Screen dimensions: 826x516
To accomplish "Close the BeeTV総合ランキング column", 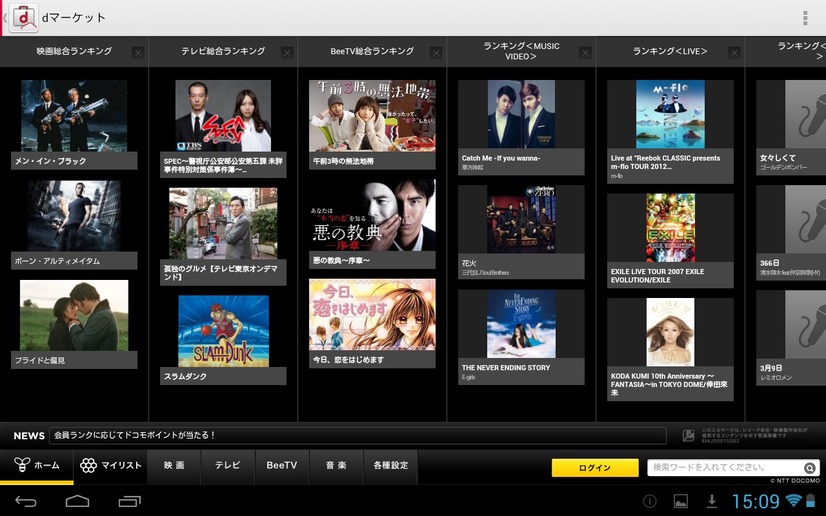I will (x=436, y=52).
